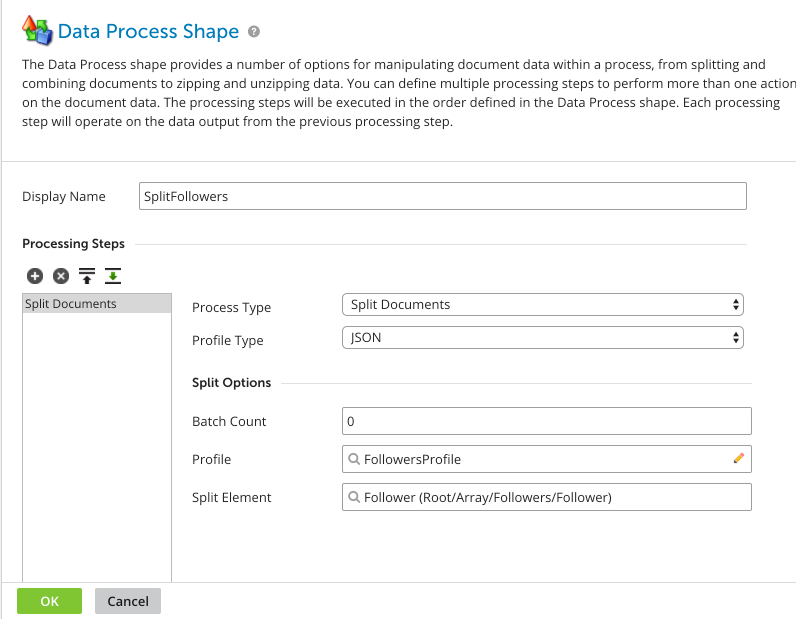Click the empty area of the steps list
The height and width of the screenshot is (619, 796).
(x=97, y=447)
